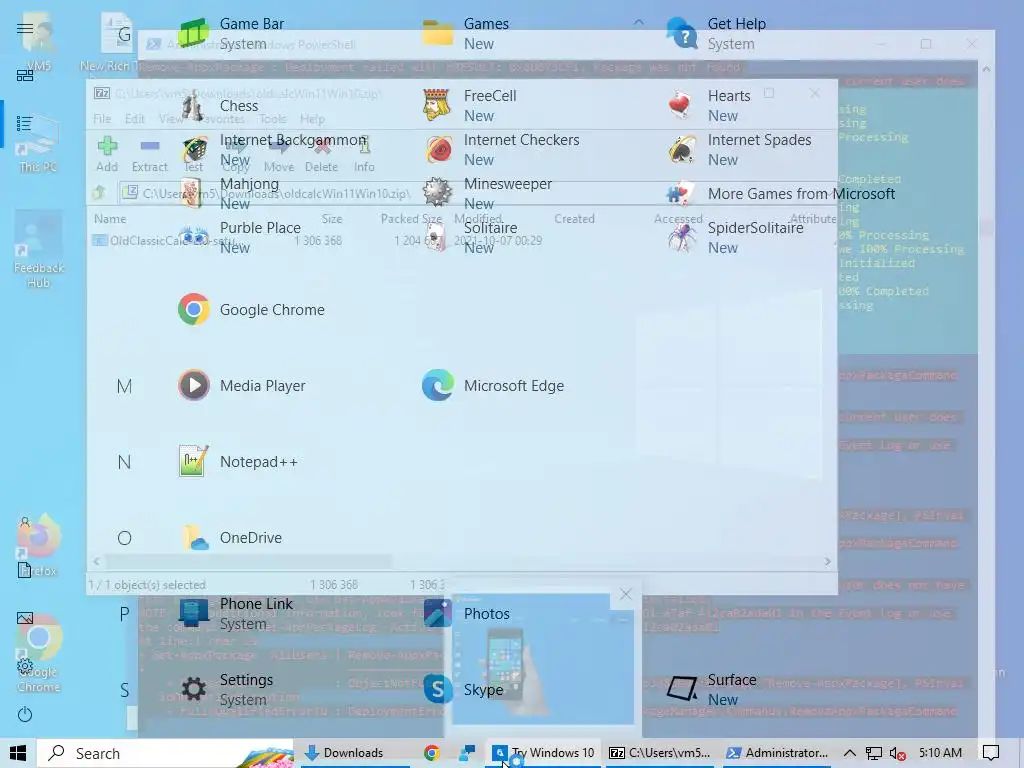The width and height of the screenshot is (1024, 768).
Task: Expand the Start menu hamburger button
Action: click(25, 28)
